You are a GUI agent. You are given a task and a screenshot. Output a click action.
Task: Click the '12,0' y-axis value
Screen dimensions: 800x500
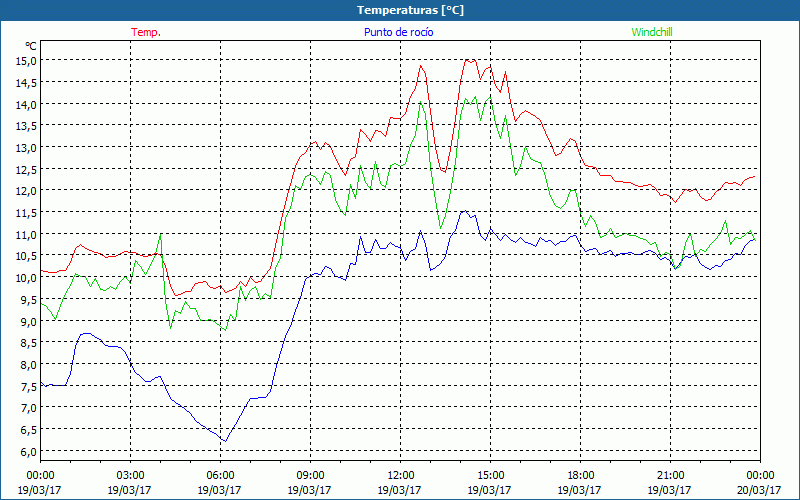[27, 191]
